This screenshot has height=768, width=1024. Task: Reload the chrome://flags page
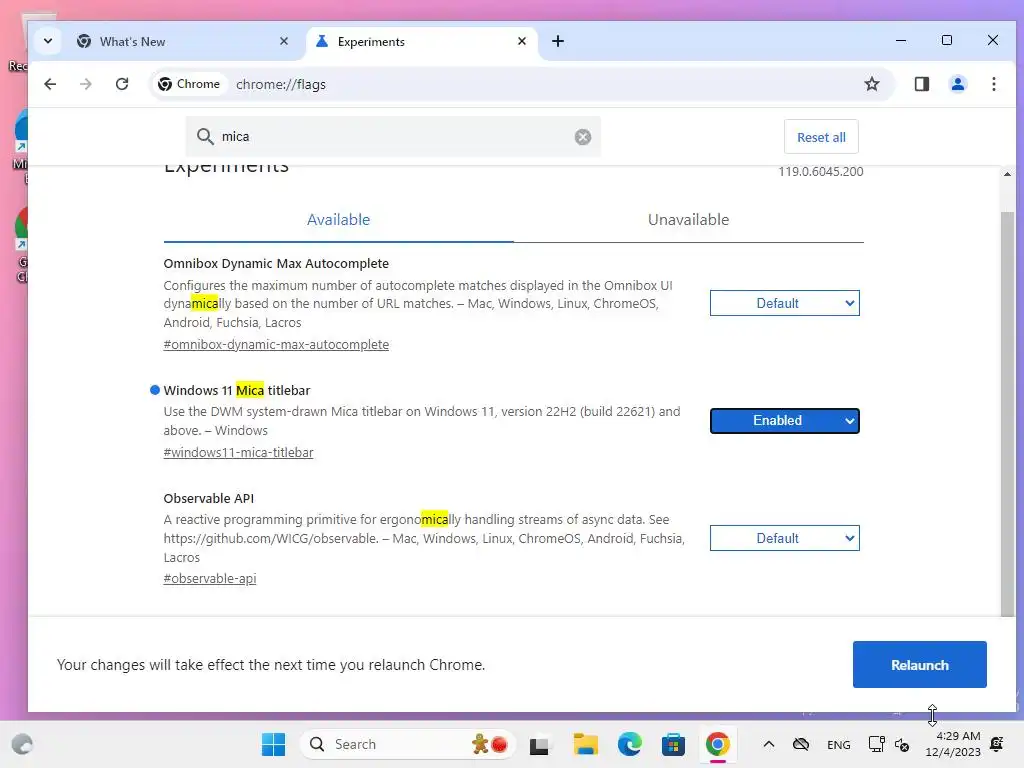(122, 84)
